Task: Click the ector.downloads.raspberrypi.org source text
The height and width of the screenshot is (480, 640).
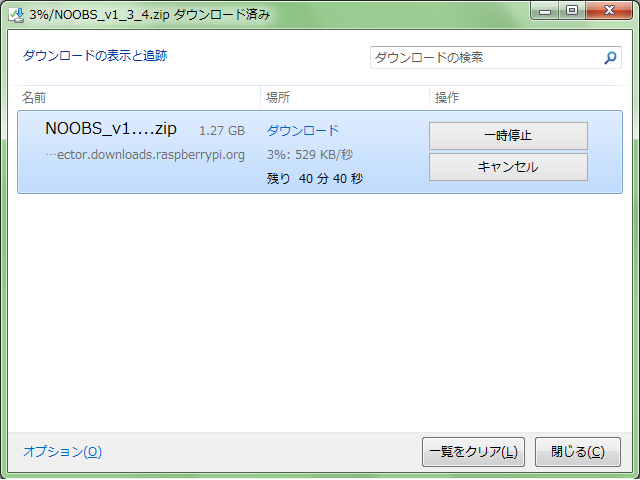Action: click(145, 155)
